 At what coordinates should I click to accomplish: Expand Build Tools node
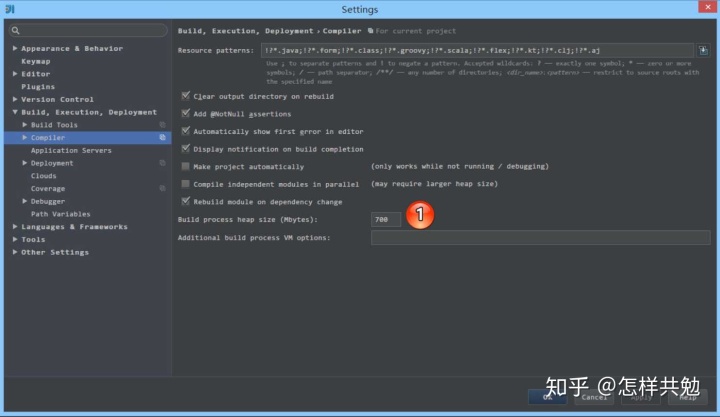click(x=24, y=124)
